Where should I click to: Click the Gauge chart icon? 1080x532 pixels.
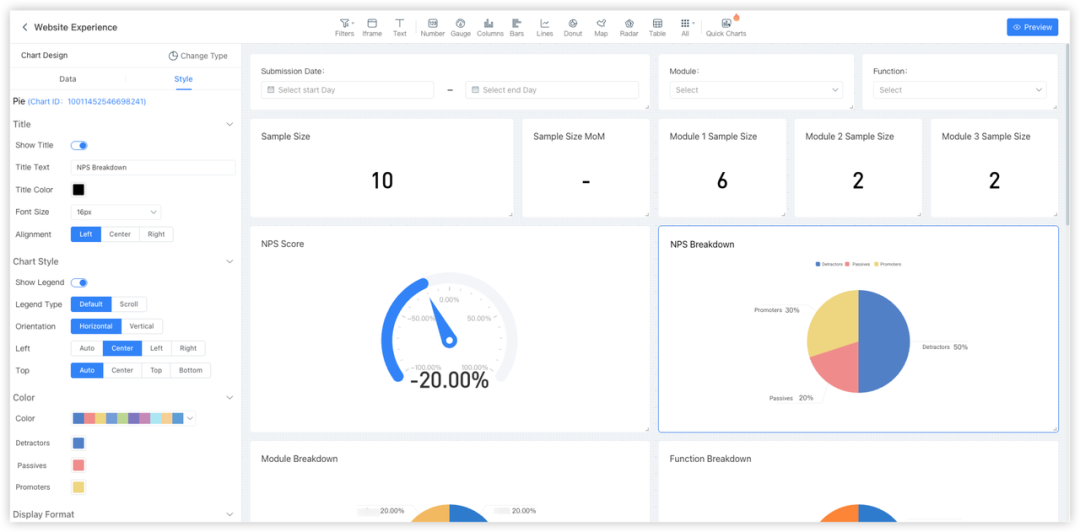click(x=460, y=27)
